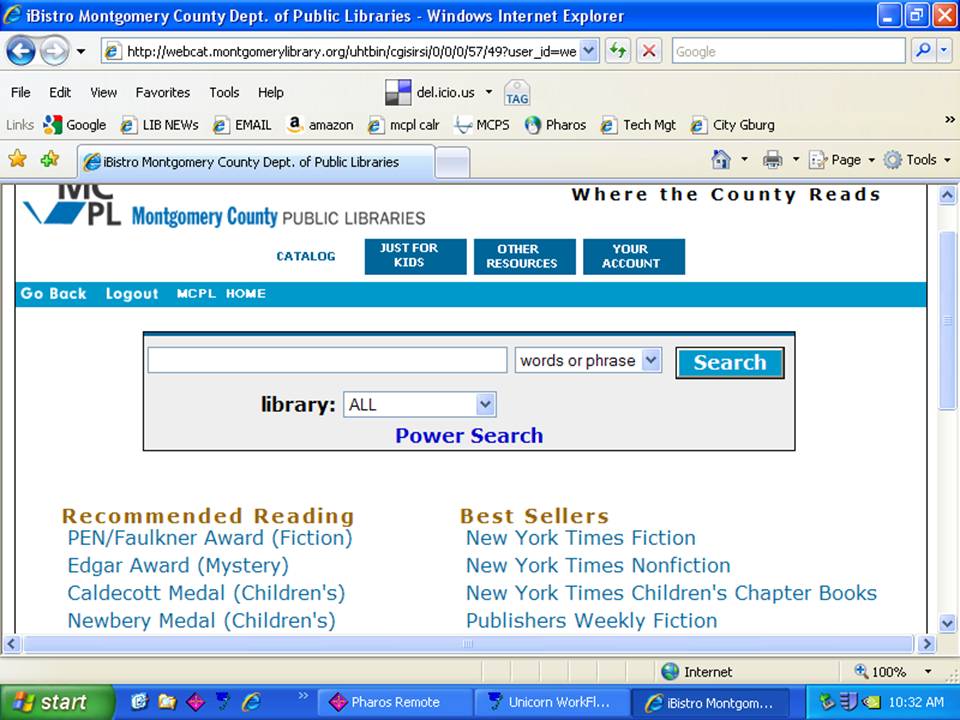Click the YOUR ACCOUNT button
The image size is (960, 720).
634,256
